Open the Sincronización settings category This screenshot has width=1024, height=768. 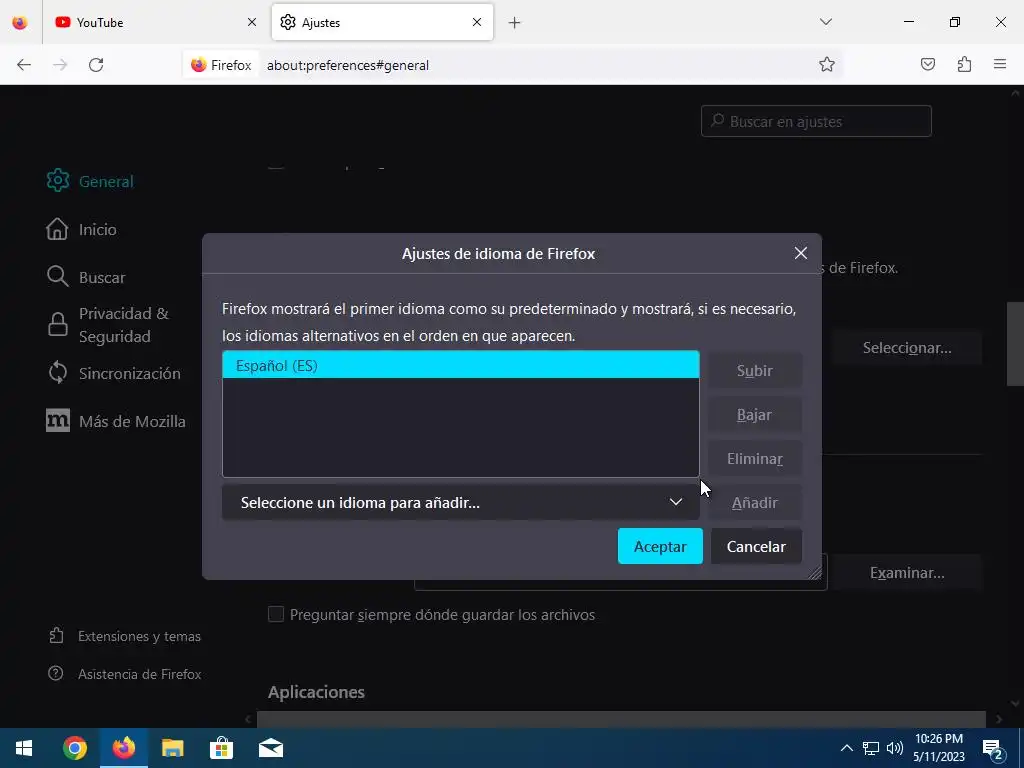pyautogui.click(x=114, y=373)
